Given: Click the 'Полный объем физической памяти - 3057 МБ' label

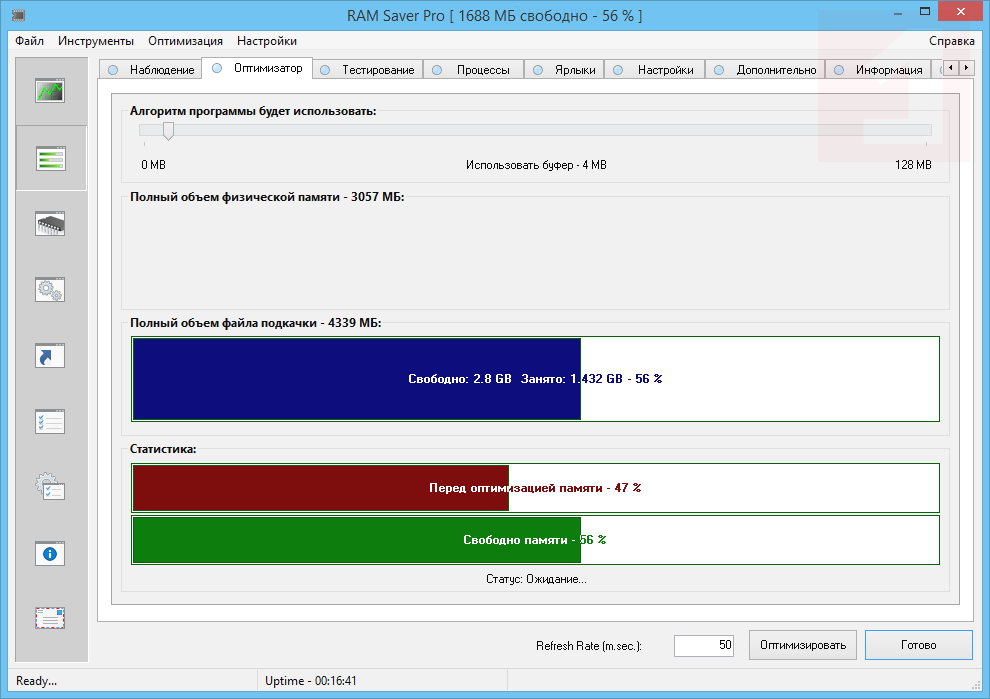Looking at the screenshot, I should point(267,197).
